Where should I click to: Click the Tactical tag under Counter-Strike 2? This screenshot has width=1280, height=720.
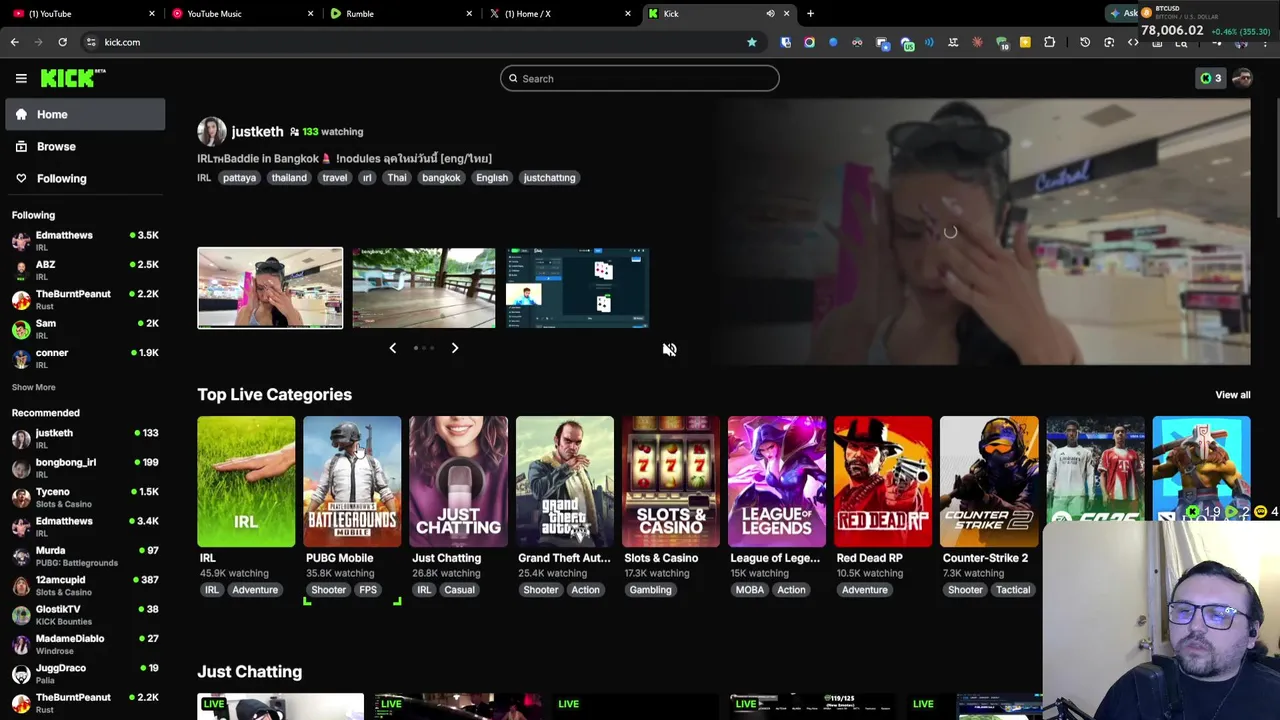pyautogui.click(x=1012, y=590)
